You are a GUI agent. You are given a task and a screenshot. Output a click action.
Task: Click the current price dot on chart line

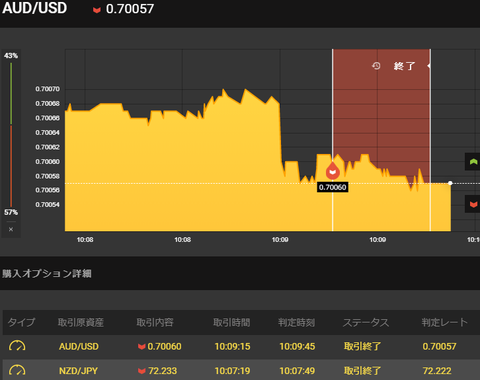(450, 183)
